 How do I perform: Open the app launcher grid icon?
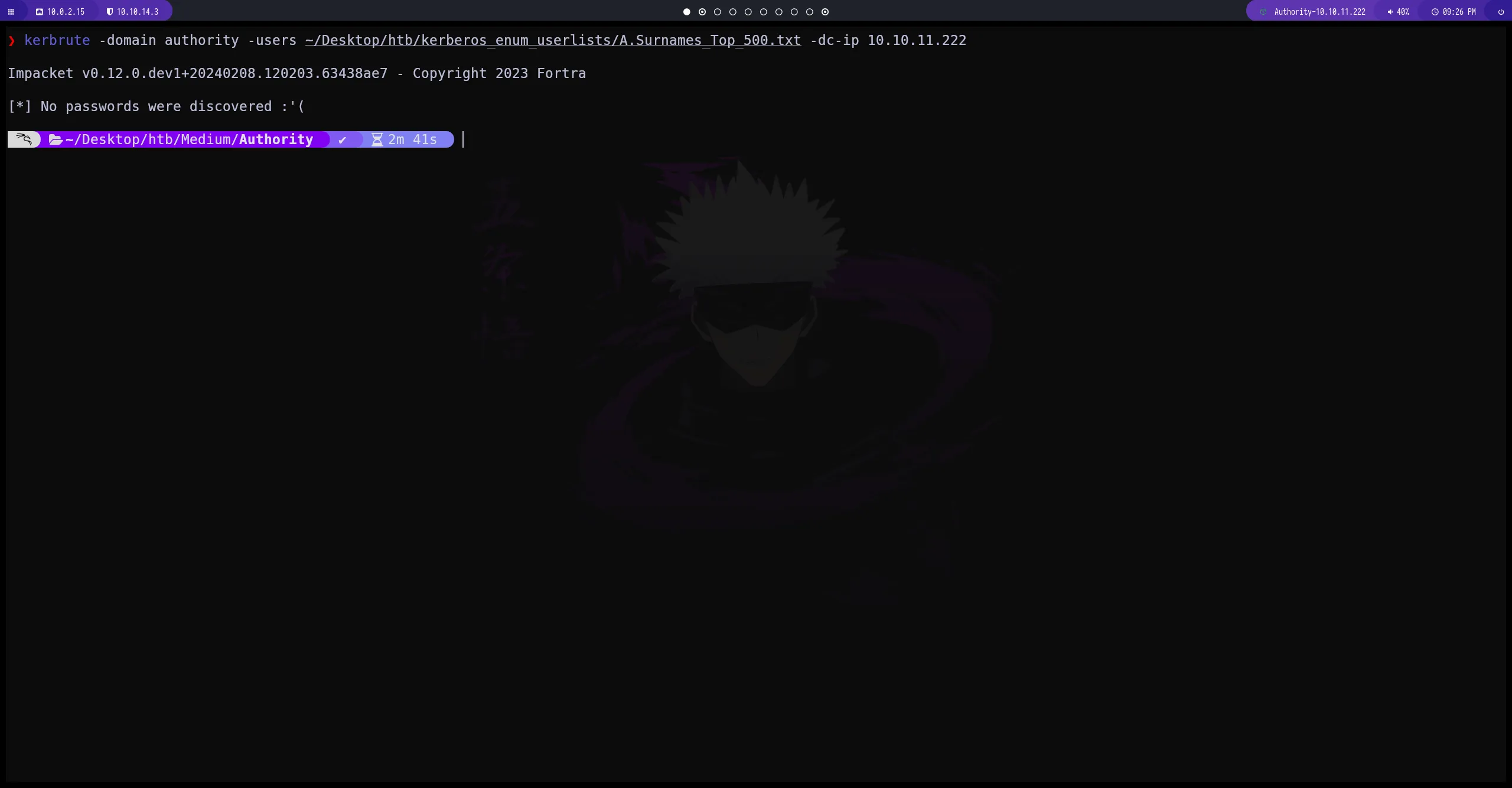point(11,12)
